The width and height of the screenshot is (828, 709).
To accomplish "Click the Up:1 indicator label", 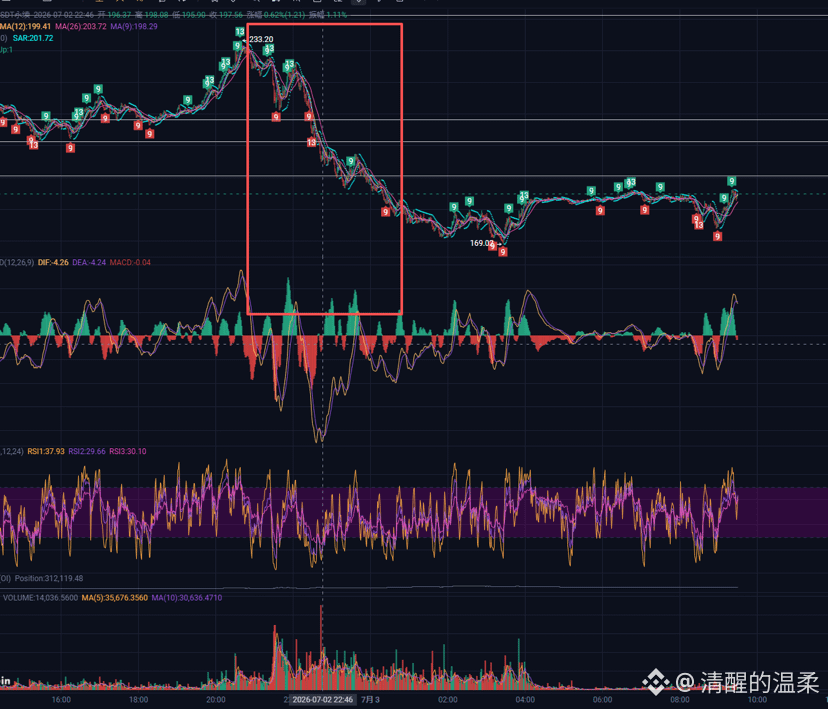I will point(6,50).
